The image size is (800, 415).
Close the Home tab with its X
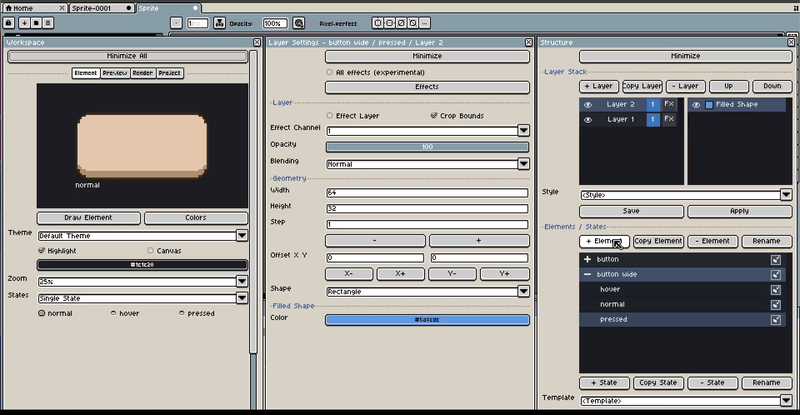62,8
